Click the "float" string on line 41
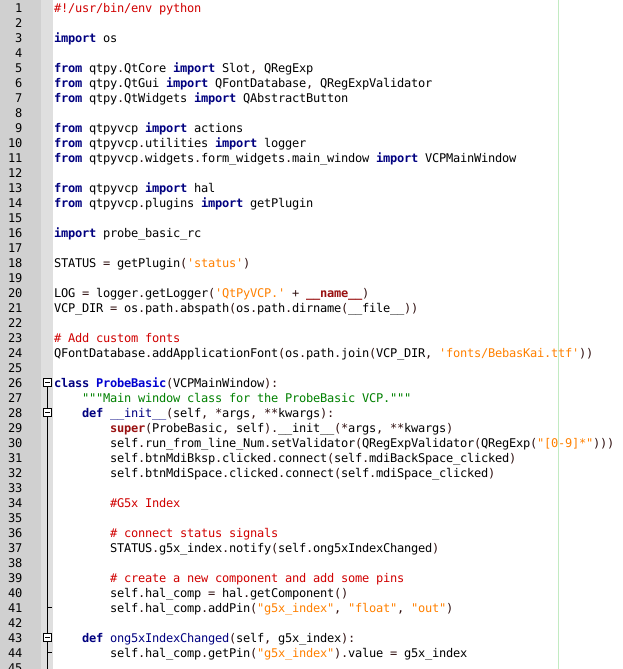Screen dimensions: 623x669 (x=373, y=608)
